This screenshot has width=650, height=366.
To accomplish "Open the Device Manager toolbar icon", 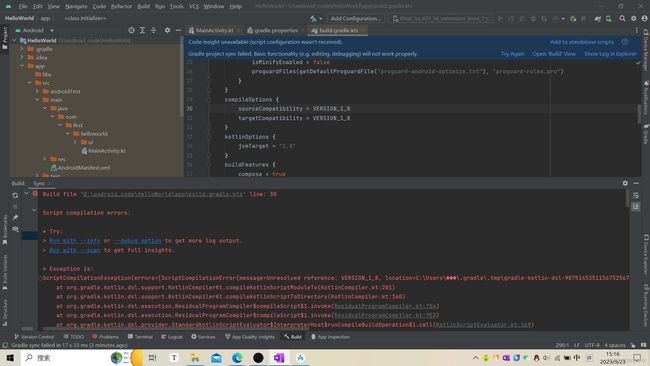I will [609, 19].
